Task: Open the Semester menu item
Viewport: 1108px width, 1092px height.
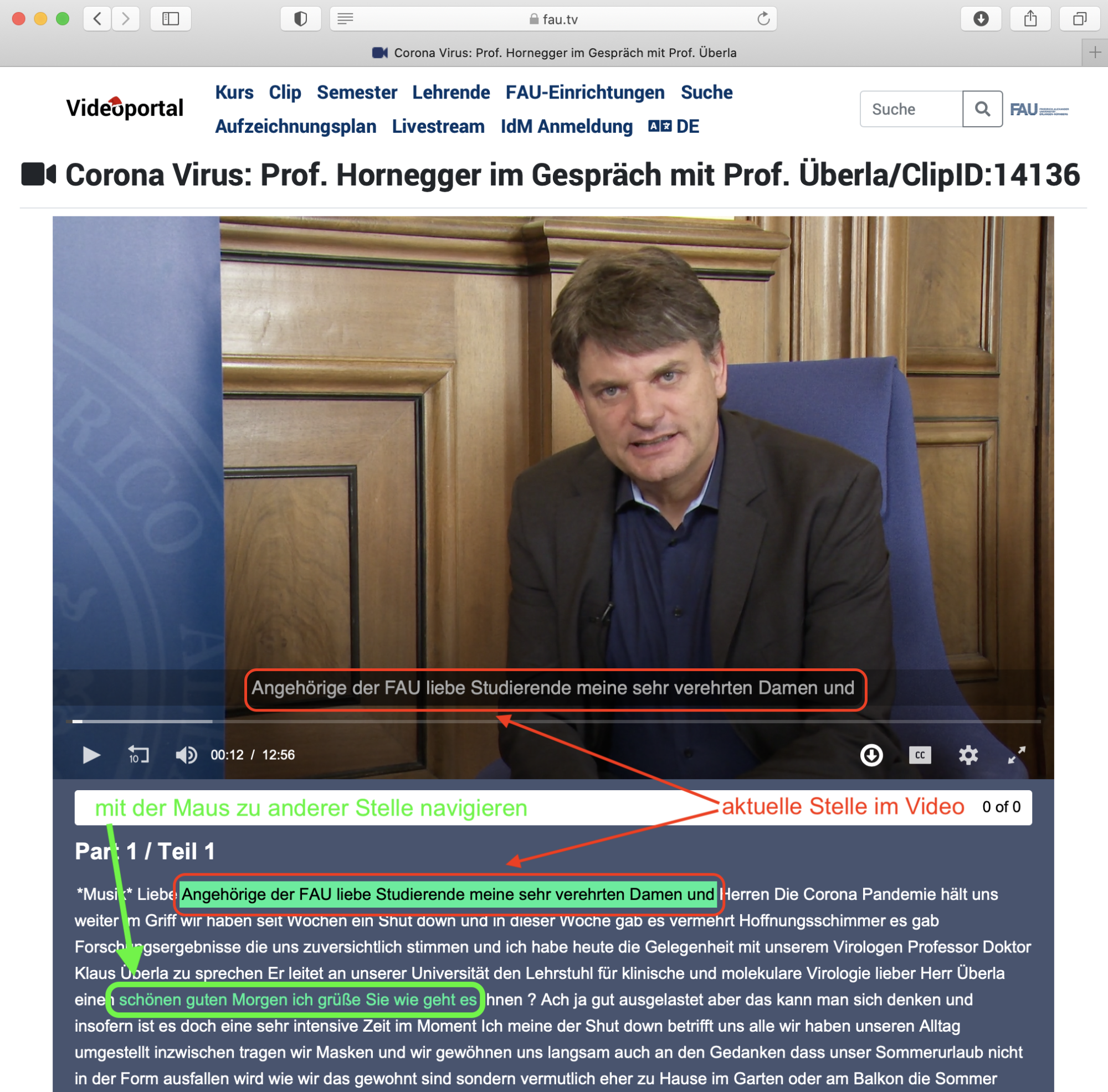Action: pos(357,92)
